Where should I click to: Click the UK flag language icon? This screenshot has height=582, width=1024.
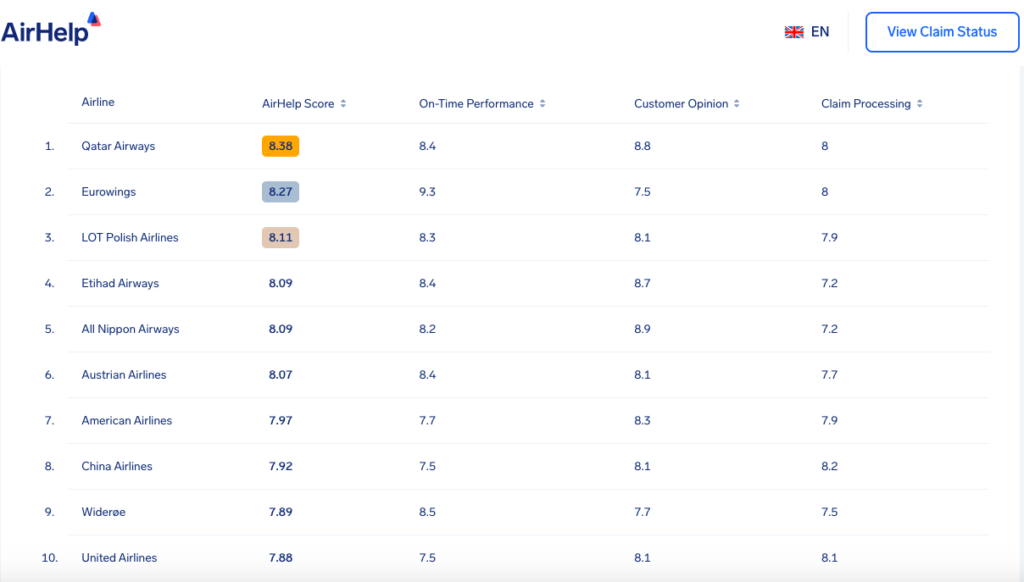(794, 32)
